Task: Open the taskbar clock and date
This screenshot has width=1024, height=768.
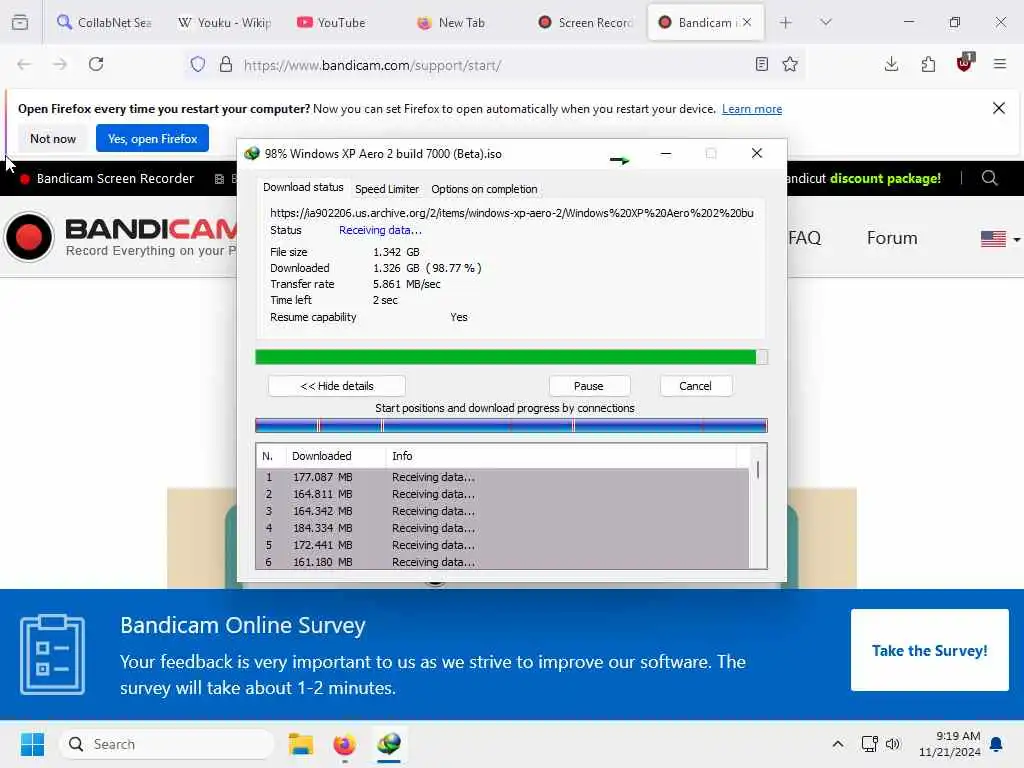Action: (x=950, y=744)
